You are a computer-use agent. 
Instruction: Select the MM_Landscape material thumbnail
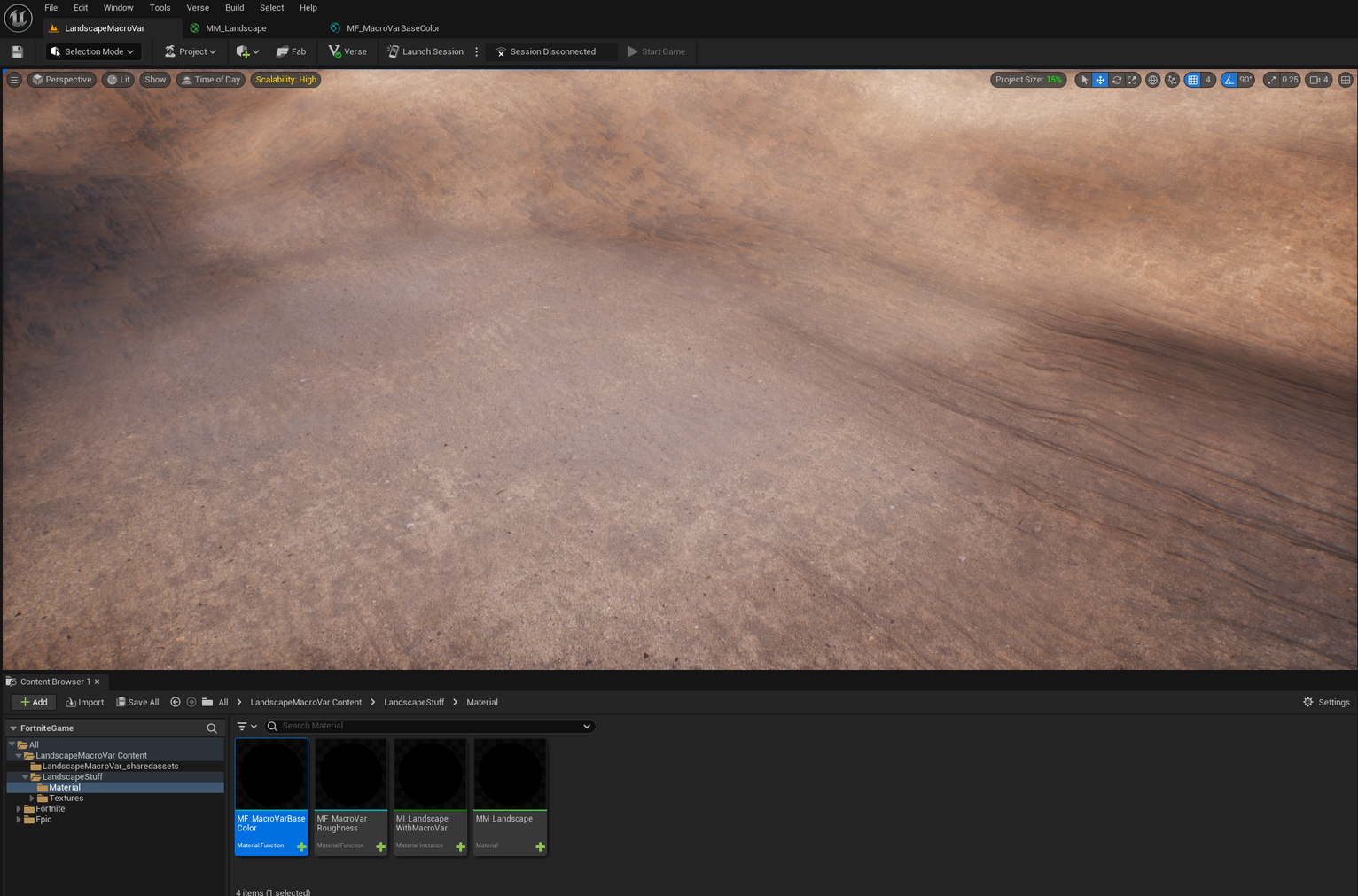[x=510, y=773]
